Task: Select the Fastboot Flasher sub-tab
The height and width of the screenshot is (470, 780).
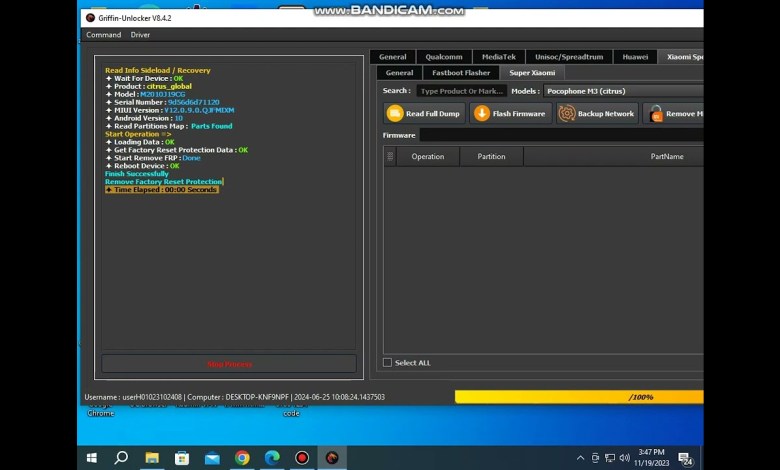Action: click(x=461, y=73)
